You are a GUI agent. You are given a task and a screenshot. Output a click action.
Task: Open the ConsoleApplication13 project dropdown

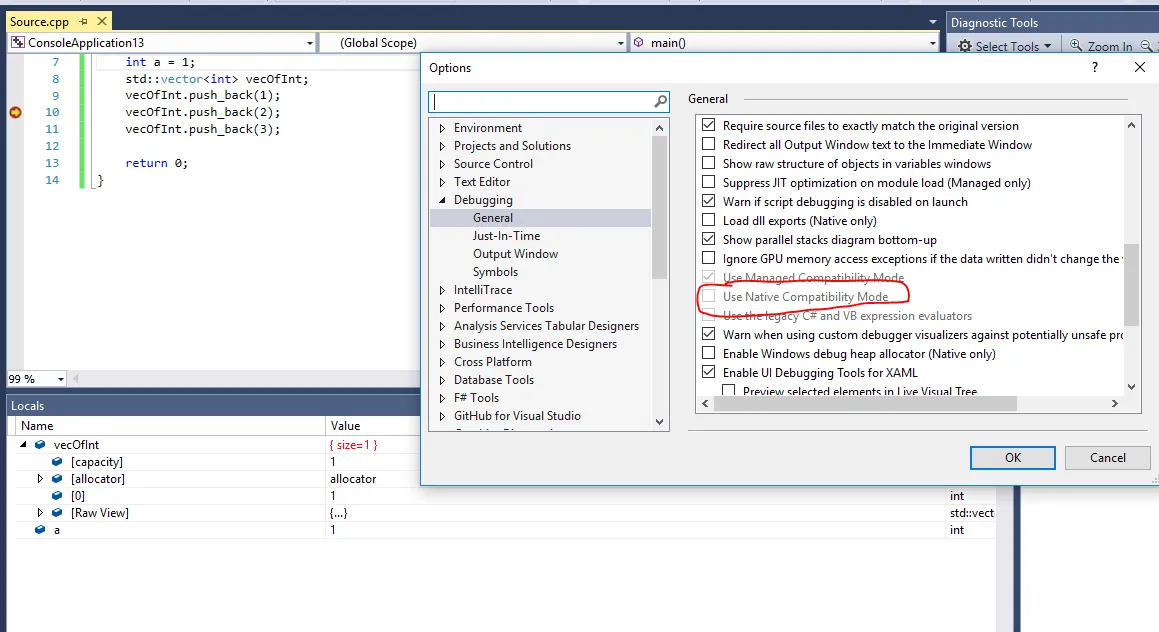pyautogui.click(x=310, y=44)
